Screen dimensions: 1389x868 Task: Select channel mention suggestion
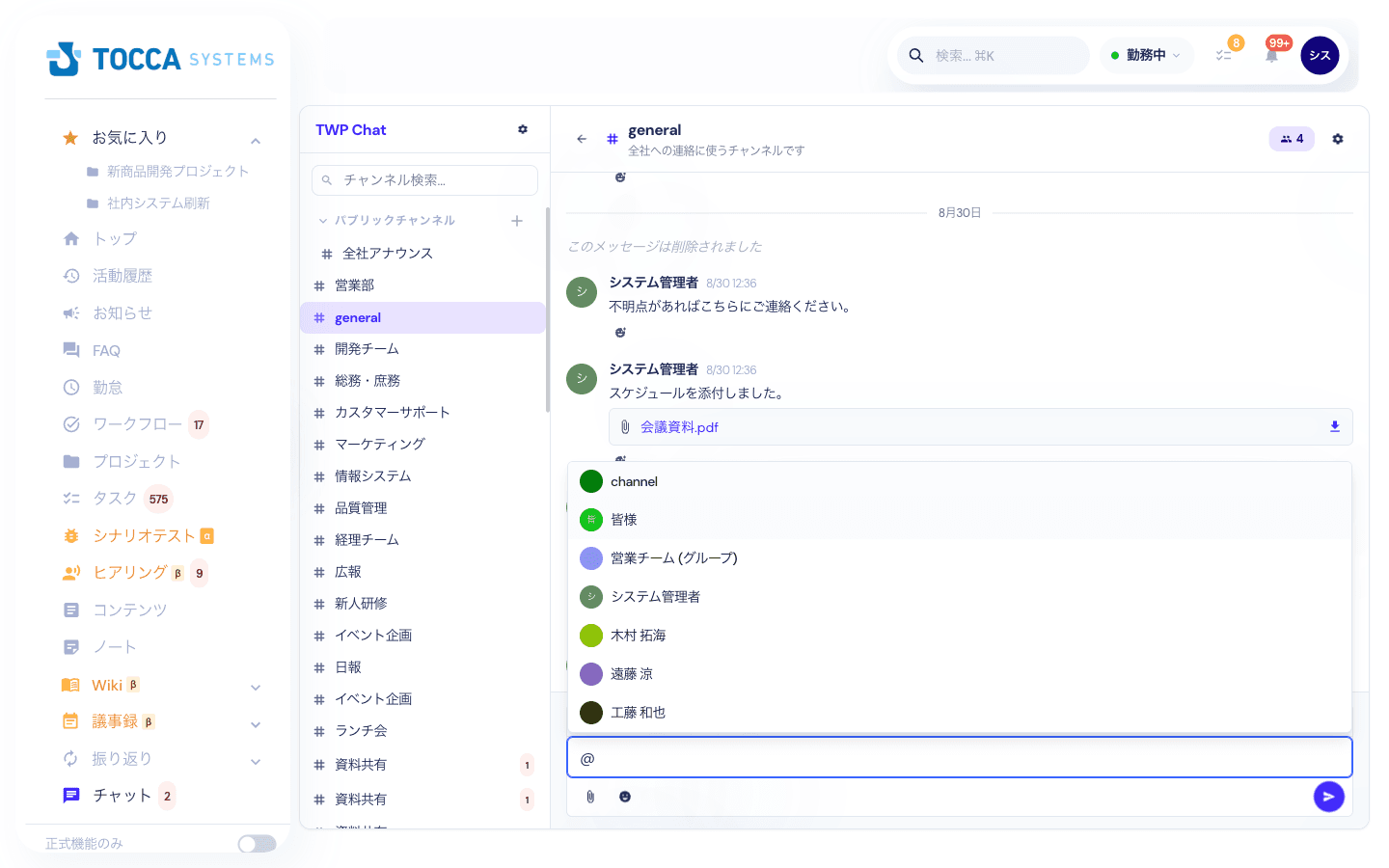[x=960, y=481]
